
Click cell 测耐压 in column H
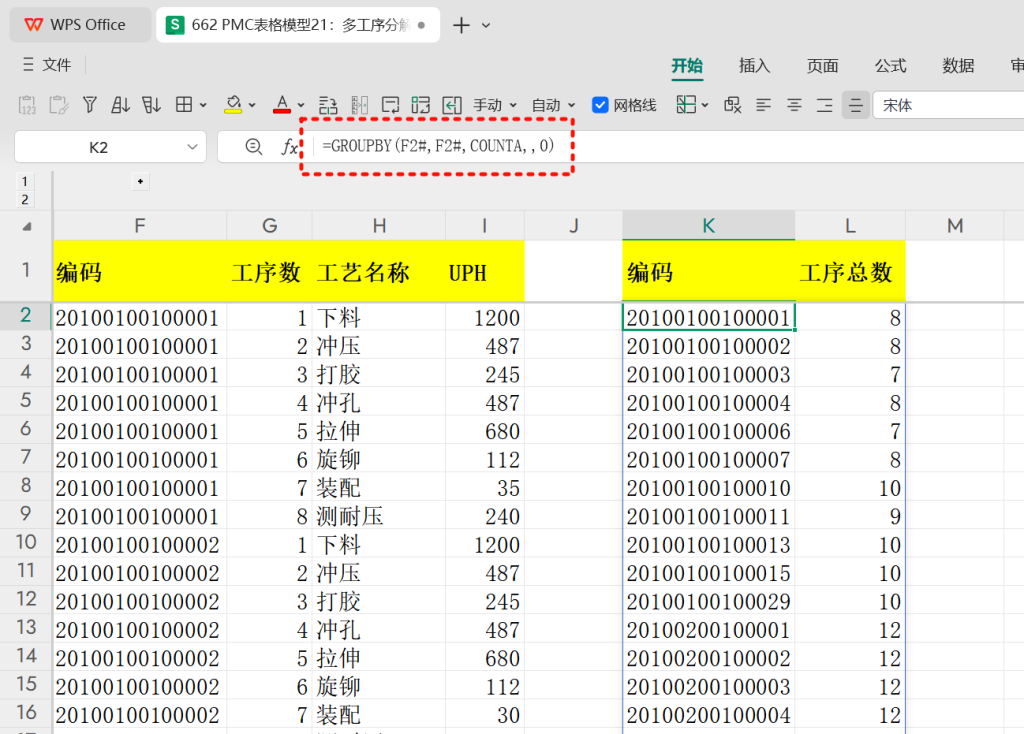click(x=379, y=517)
